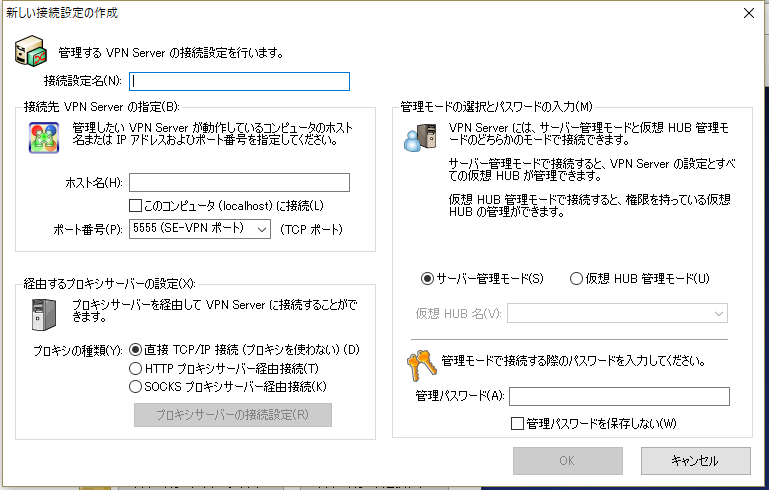
Task: Enable 管理パスワードを保存しない checkbox
Action: pyautogui.click(x=517, y=424)
